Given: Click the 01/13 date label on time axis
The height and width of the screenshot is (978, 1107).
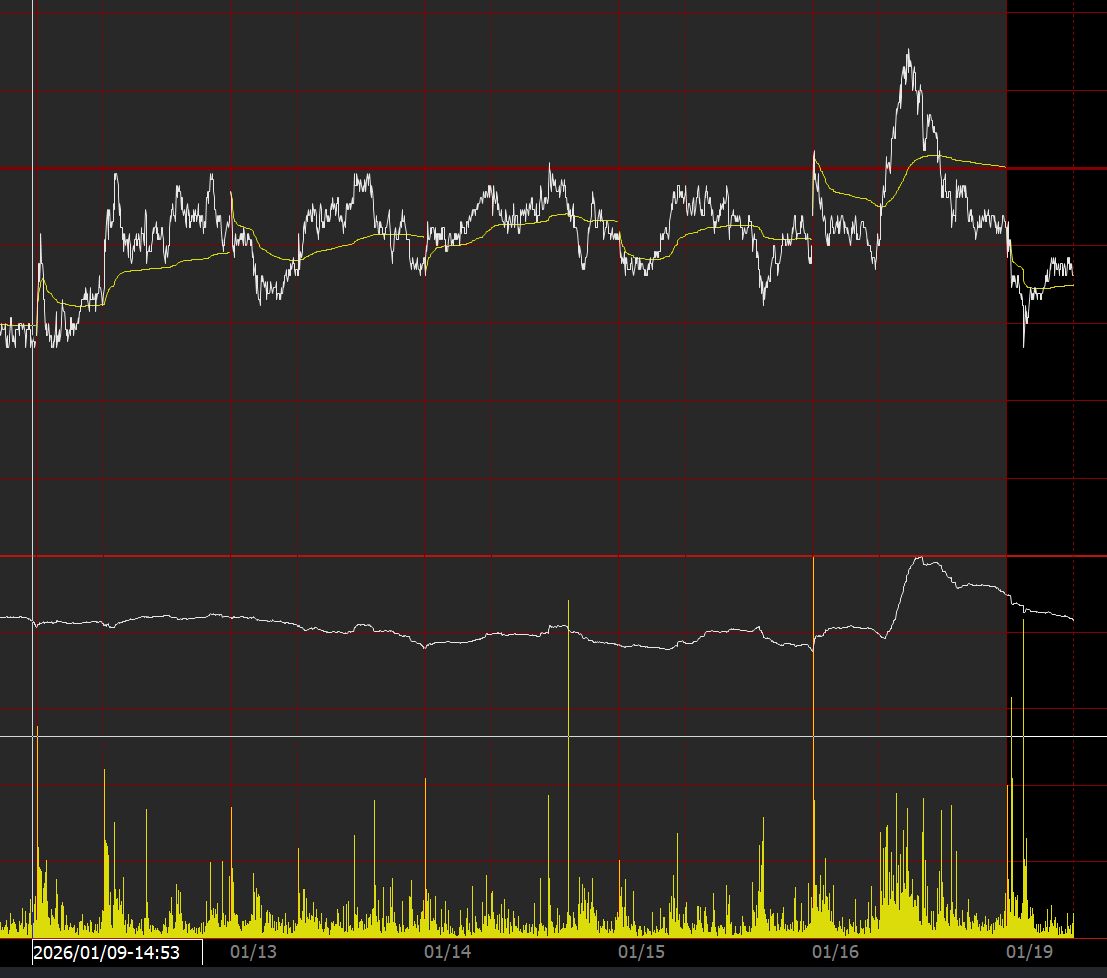Looking at the screenshot, I should pos(253,951).
